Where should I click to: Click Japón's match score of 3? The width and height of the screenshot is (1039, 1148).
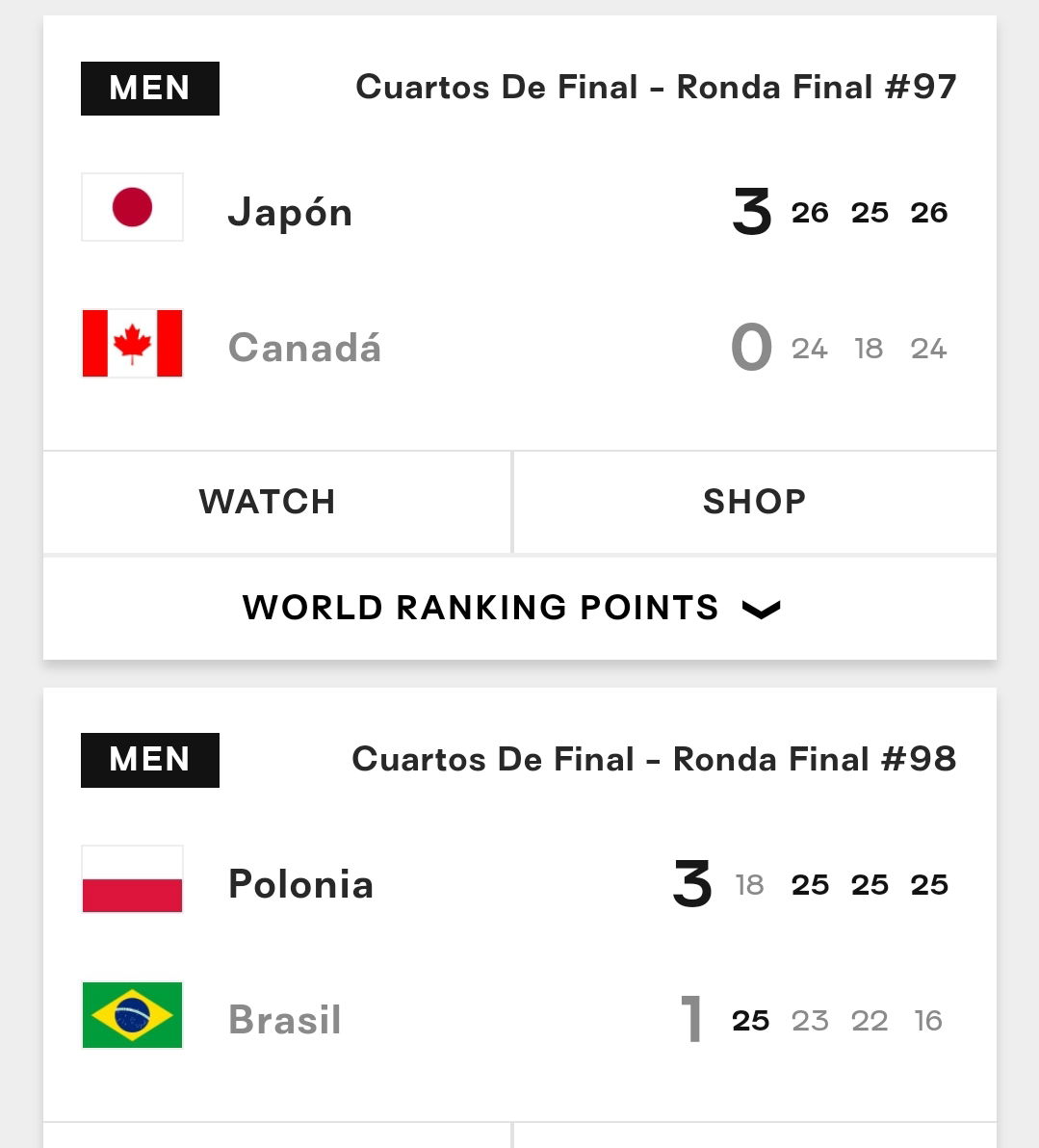[752, 212]
